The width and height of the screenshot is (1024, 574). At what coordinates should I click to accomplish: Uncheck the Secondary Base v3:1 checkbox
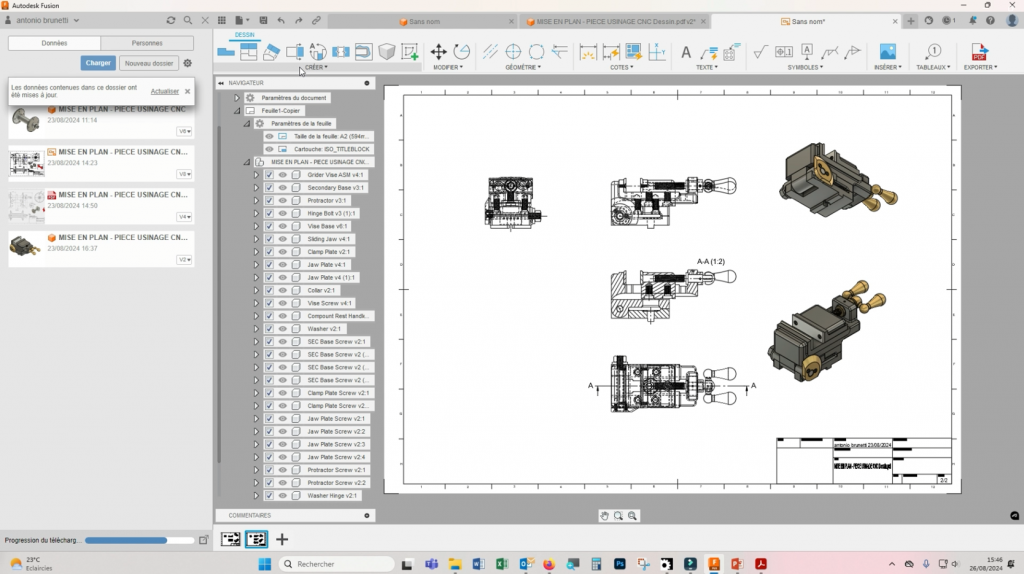(269, 187)
